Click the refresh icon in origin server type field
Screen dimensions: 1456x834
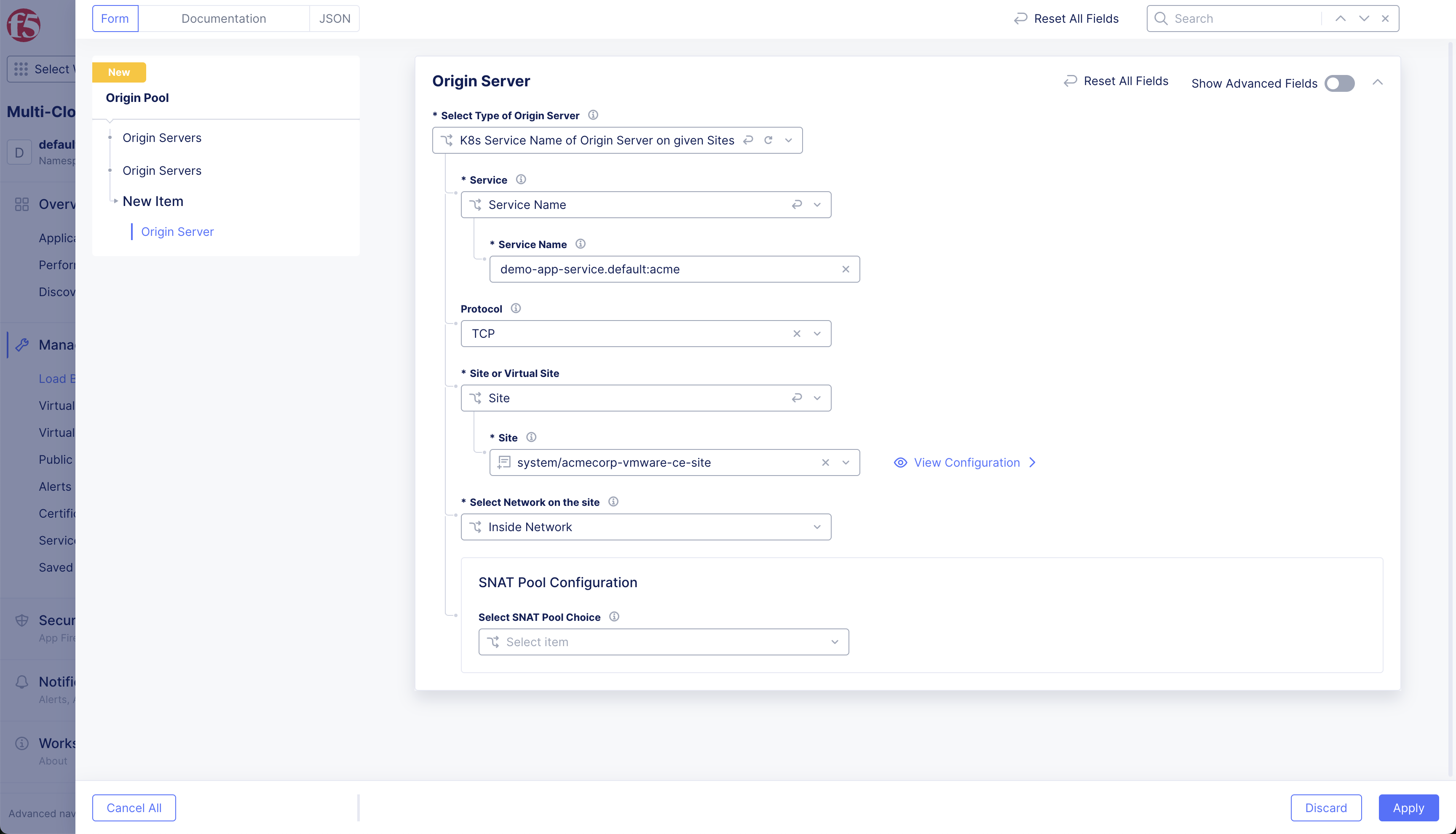768,140
